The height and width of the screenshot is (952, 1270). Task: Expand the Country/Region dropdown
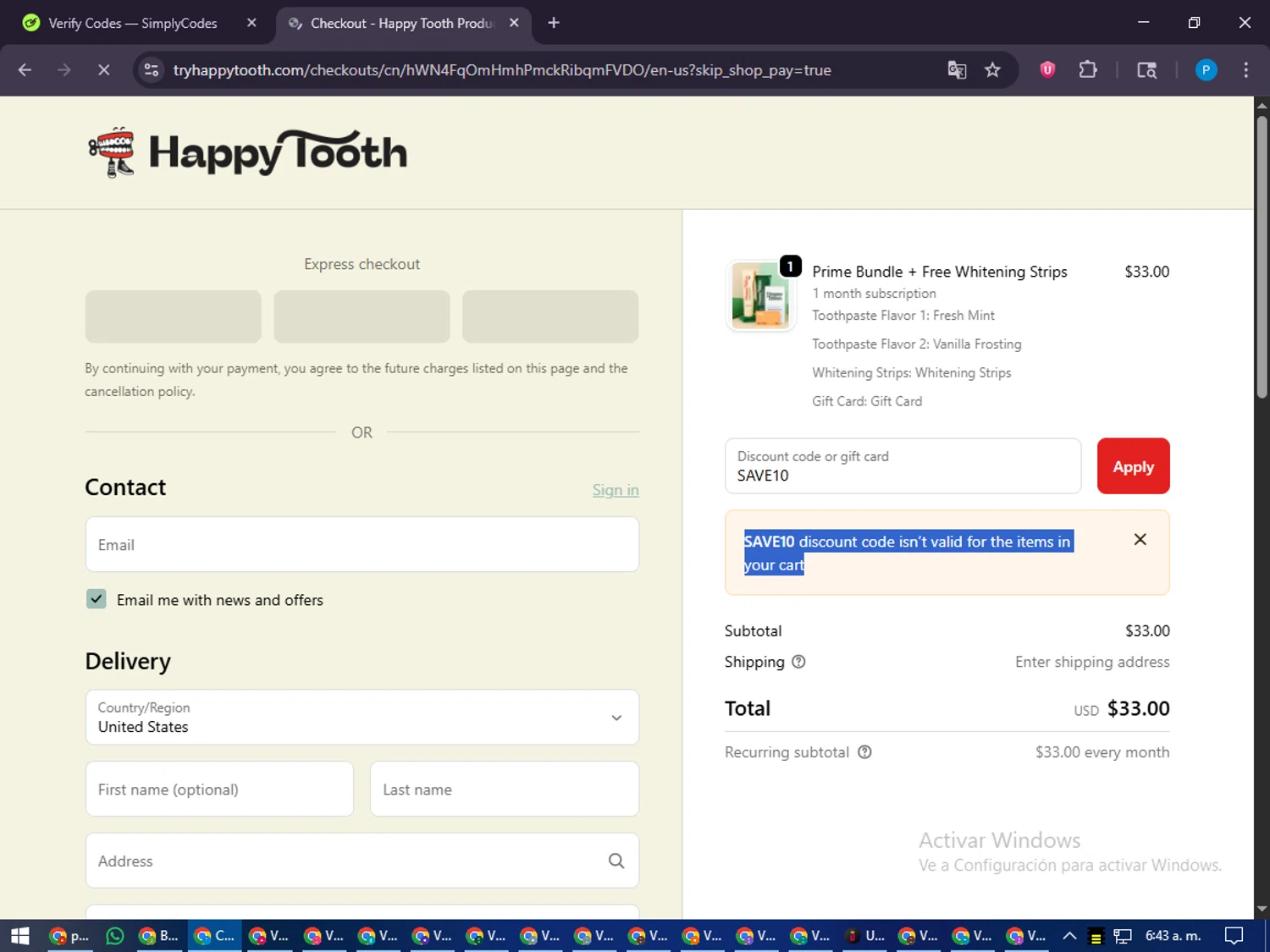(362, 717)
